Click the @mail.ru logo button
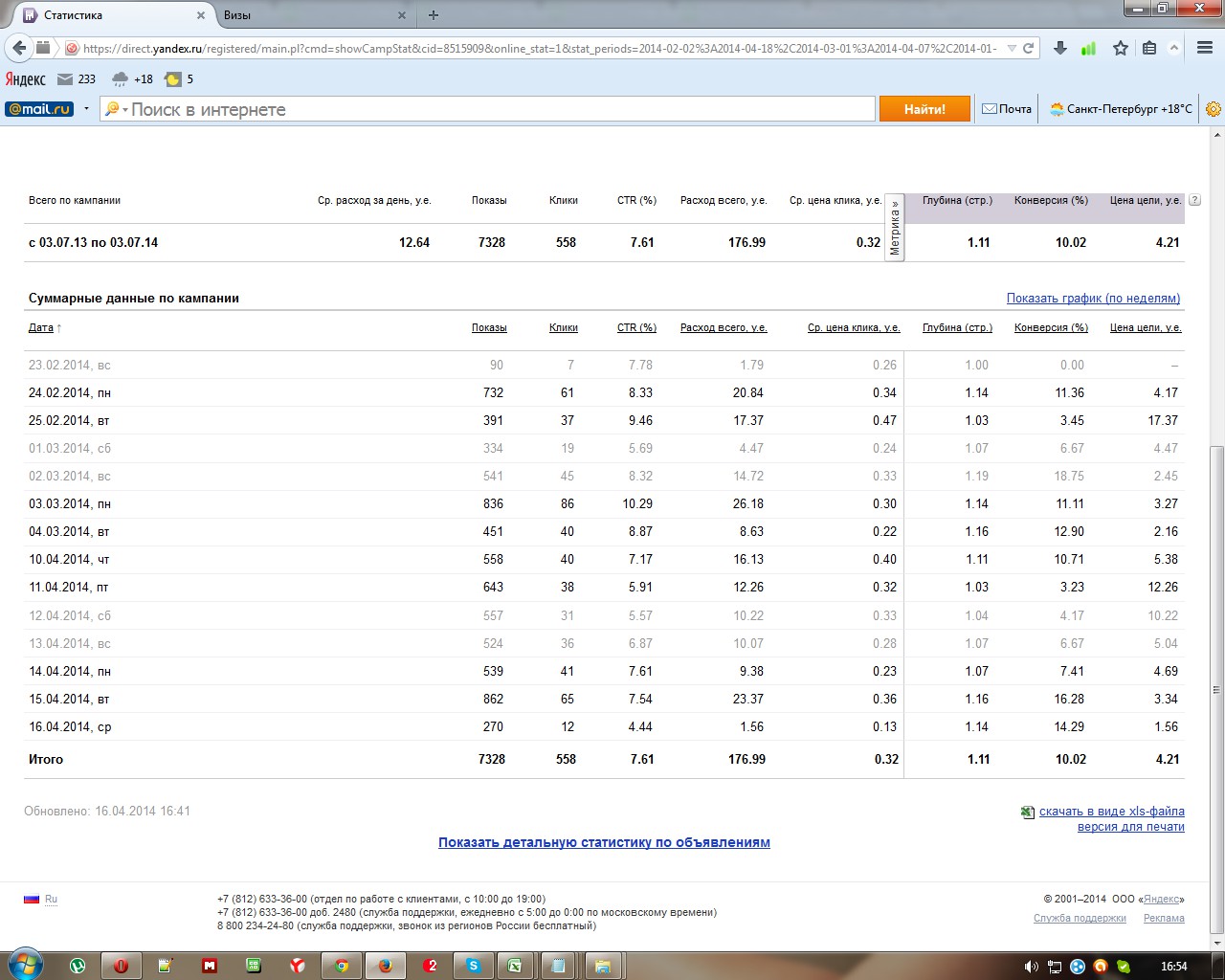Image resolution: width=1225 pixels, height=980 pixels. tap(39, 109)
